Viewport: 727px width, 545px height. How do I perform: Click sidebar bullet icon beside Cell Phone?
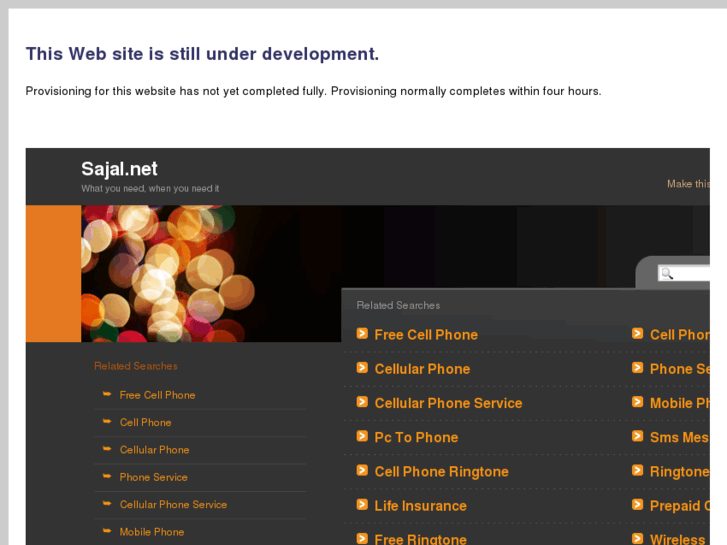pos(107,422)
